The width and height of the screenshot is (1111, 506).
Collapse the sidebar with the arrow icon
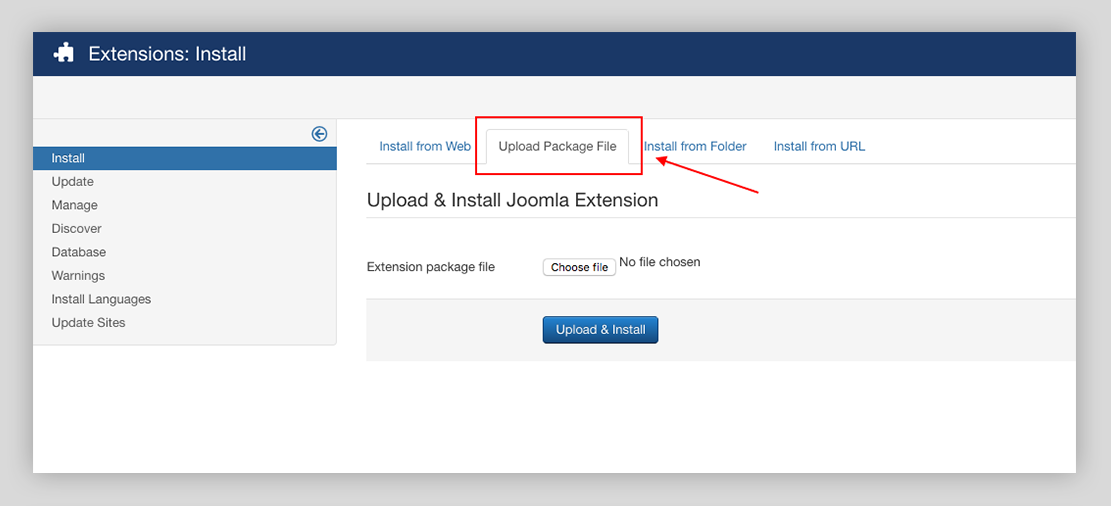[319, 134]
